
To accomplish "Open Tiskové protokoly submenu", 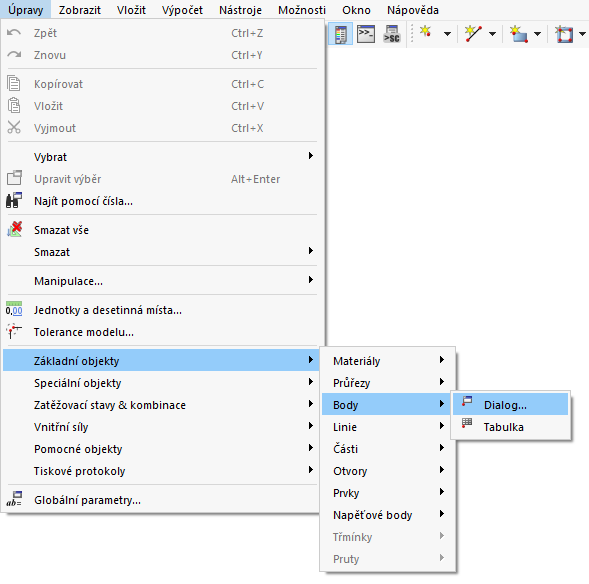I will tap(161, 471).
